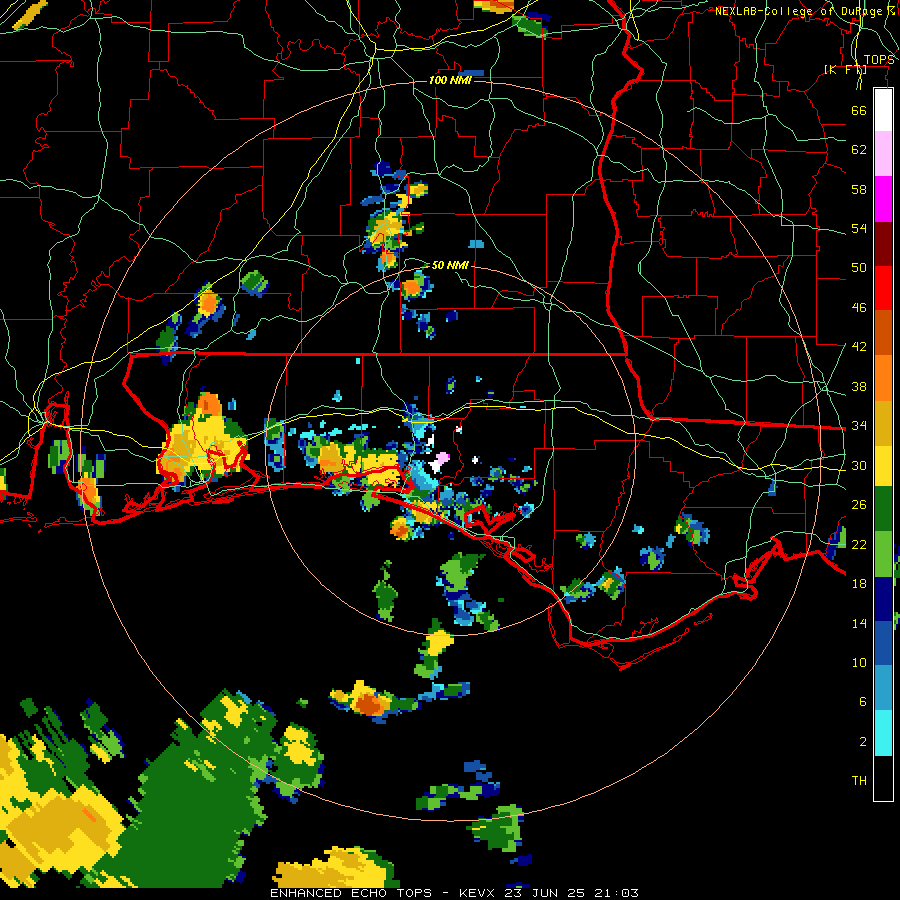The width and height of the screenshot is (900, 900).
Task: Select the cyan legend color band
Action: point(883,733)
